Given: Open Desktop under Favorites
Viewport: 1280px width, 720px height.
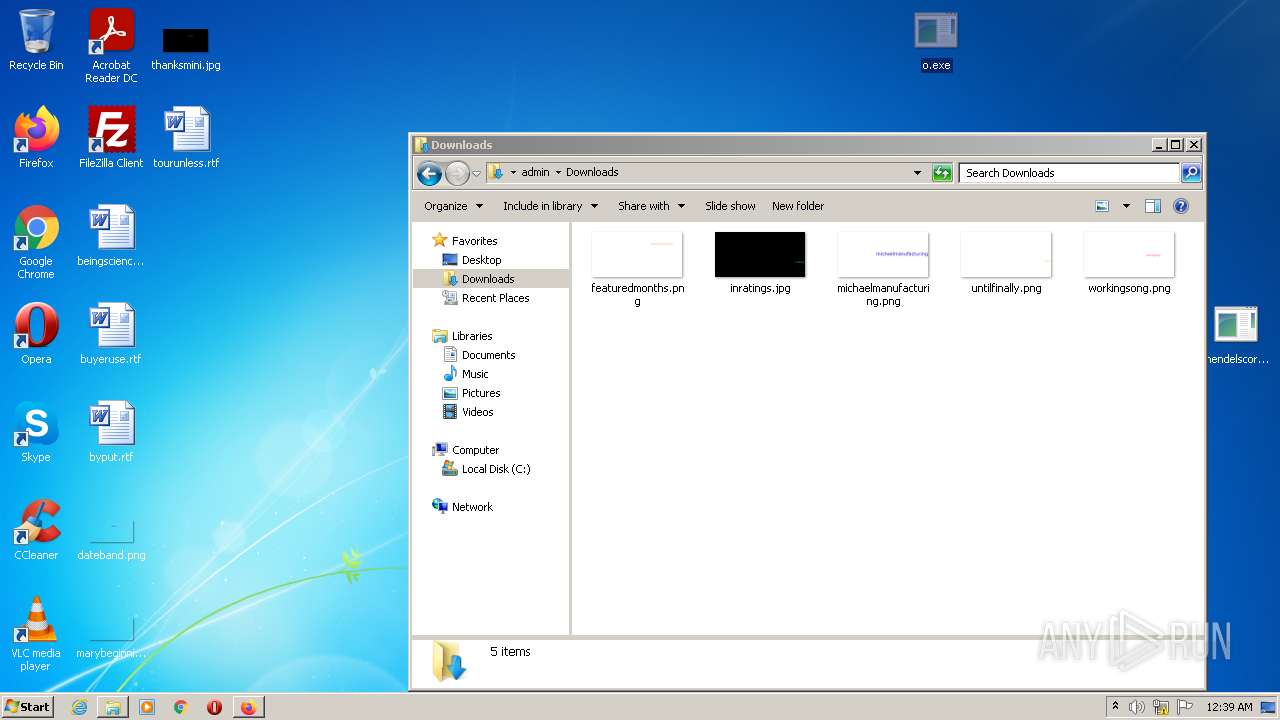Looking at the screenshot, I should pyautogui.click(x=481, y=260).
